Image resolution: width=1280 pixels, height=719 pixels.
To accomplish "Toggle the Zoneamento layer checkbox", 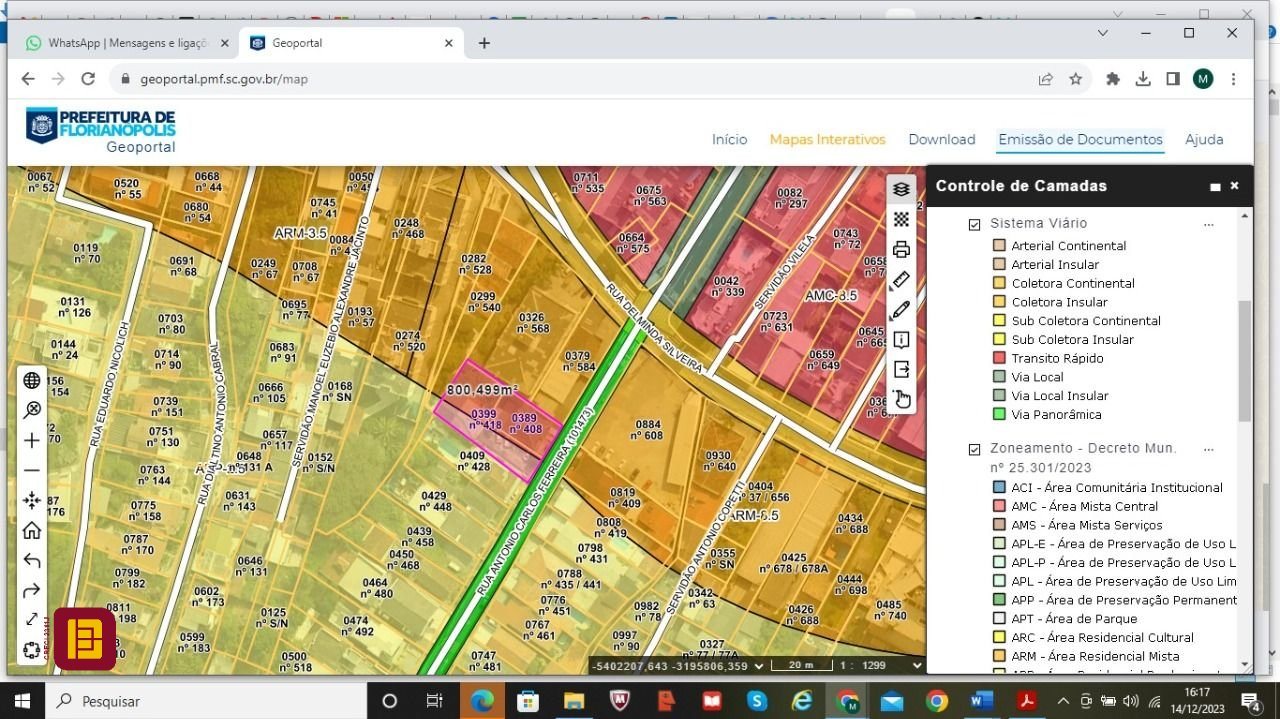I will [x=974, y=449].
